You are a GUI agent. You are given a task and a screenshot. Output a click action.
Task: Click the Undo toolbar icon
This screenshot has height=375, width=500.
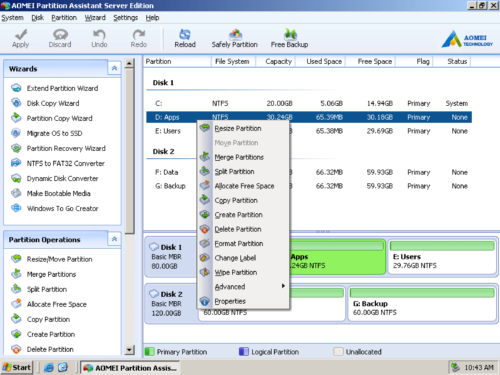pyautogui.click(x=99, y=38)
